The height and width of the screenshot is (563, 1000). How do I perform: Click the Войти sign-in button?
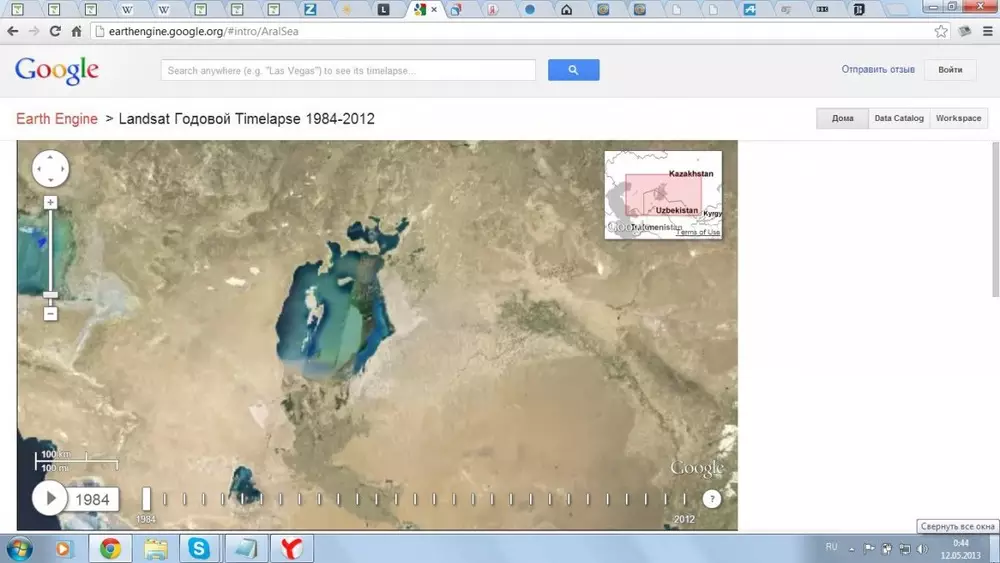950,70
